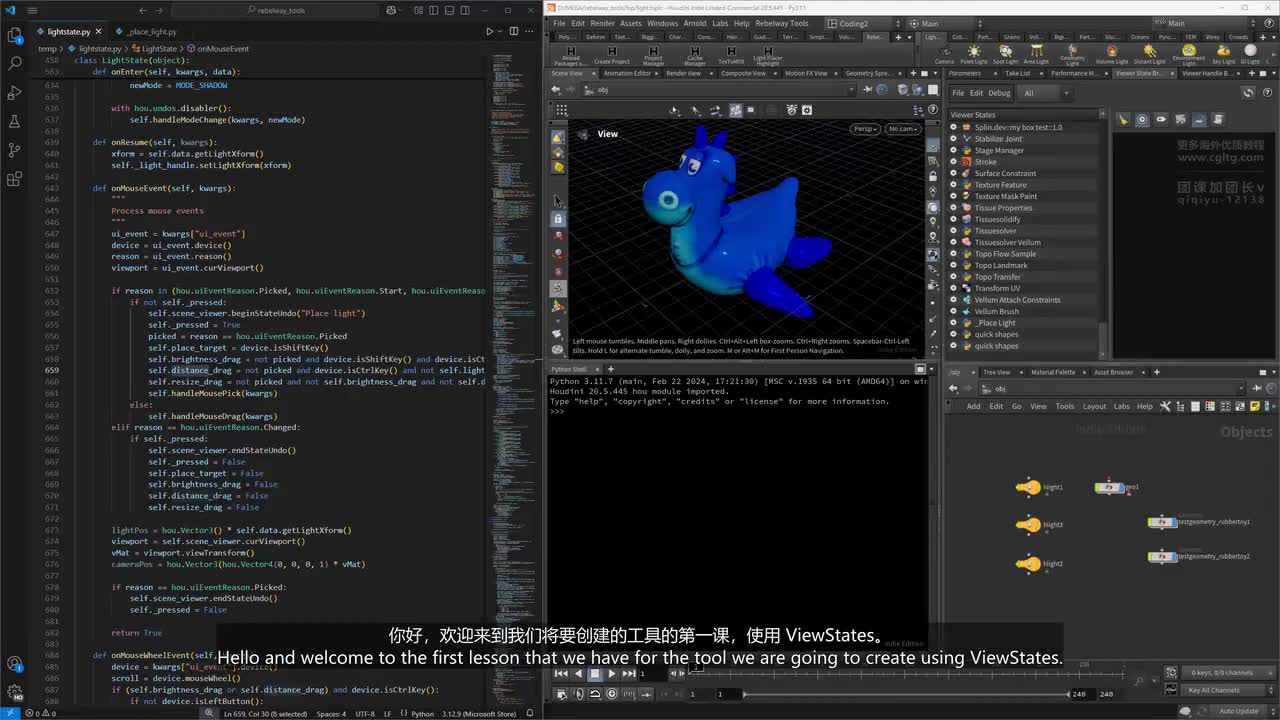Image resolution: width=1280 pixels, height=720 pixels.
Task: Switch to the Tree View tab
Action: click(996, 372)
